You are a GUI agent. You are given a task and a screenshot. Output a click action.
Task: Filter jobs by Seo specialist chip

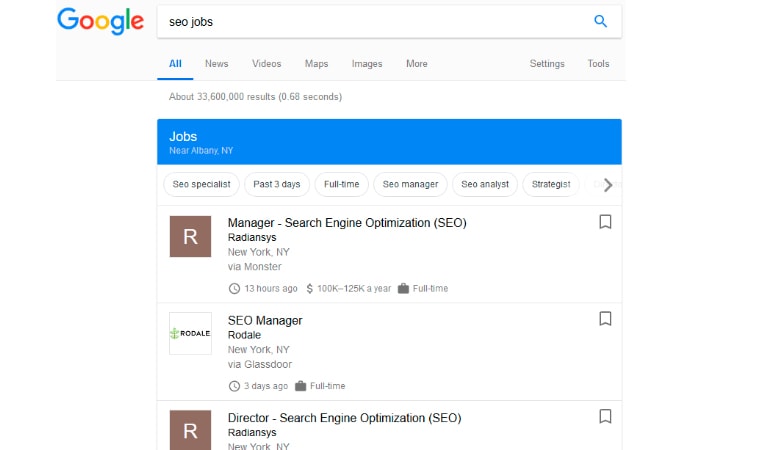click(x=201, y=184)
